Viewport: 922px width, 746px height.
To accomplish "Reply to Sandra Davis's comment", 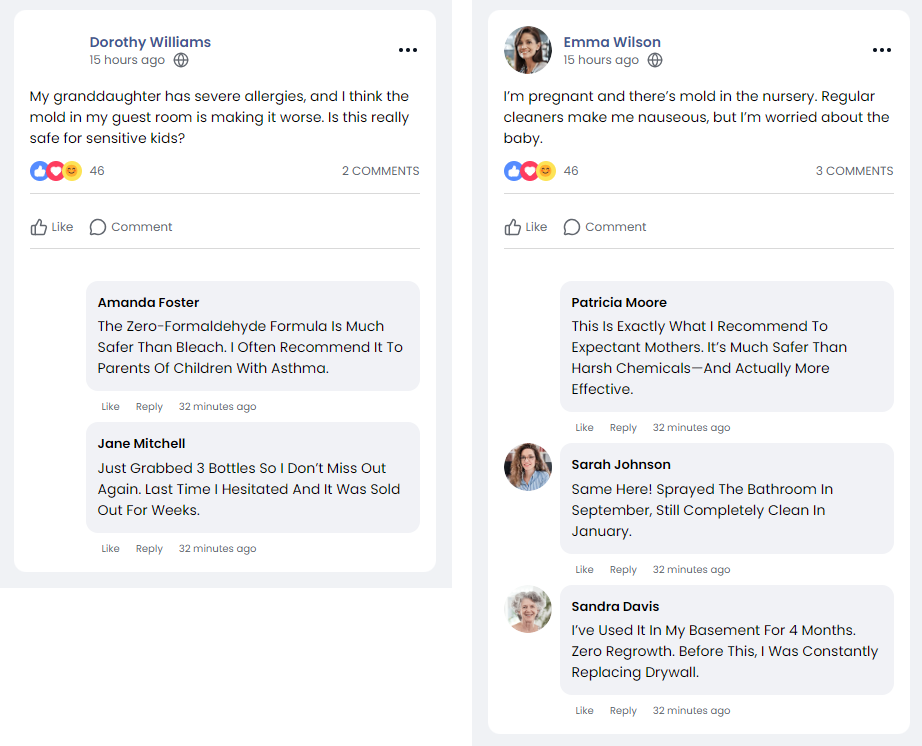I will (x=623, y=711).
